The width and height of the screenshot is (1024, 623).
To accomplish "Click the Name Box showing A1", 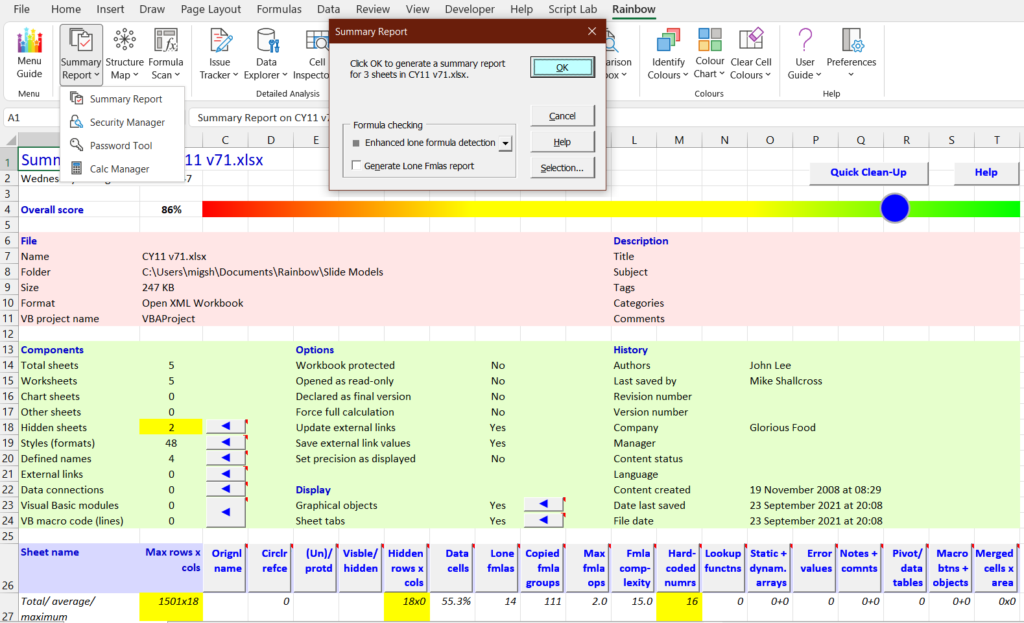I will (x=30, y=117).
